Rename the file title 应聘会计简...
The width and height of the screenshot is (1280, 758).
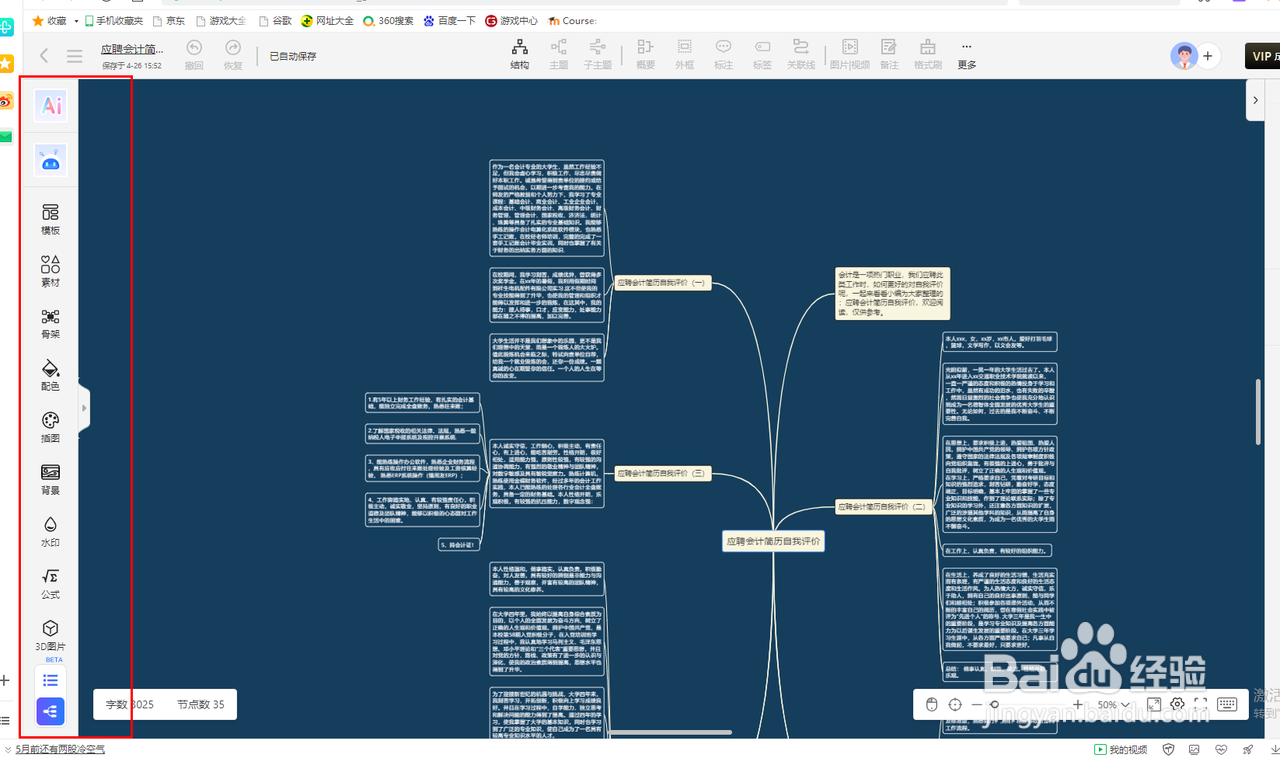pyautogui.click(x=131, y=49)
